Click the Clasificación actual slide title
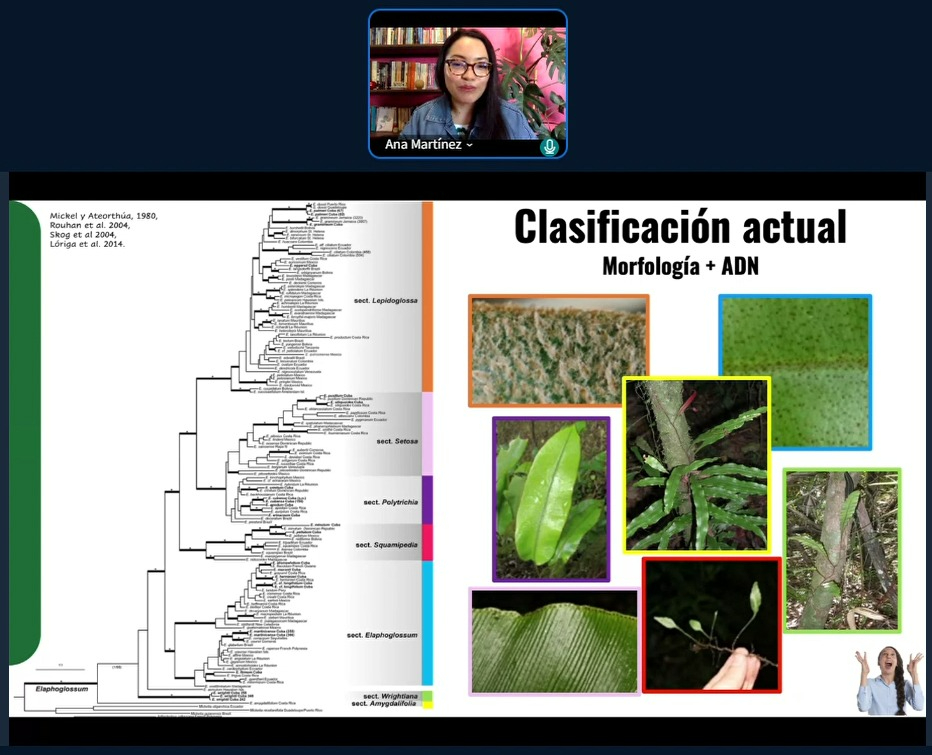This screenshot has width=932, height=755. pos(680,227)
